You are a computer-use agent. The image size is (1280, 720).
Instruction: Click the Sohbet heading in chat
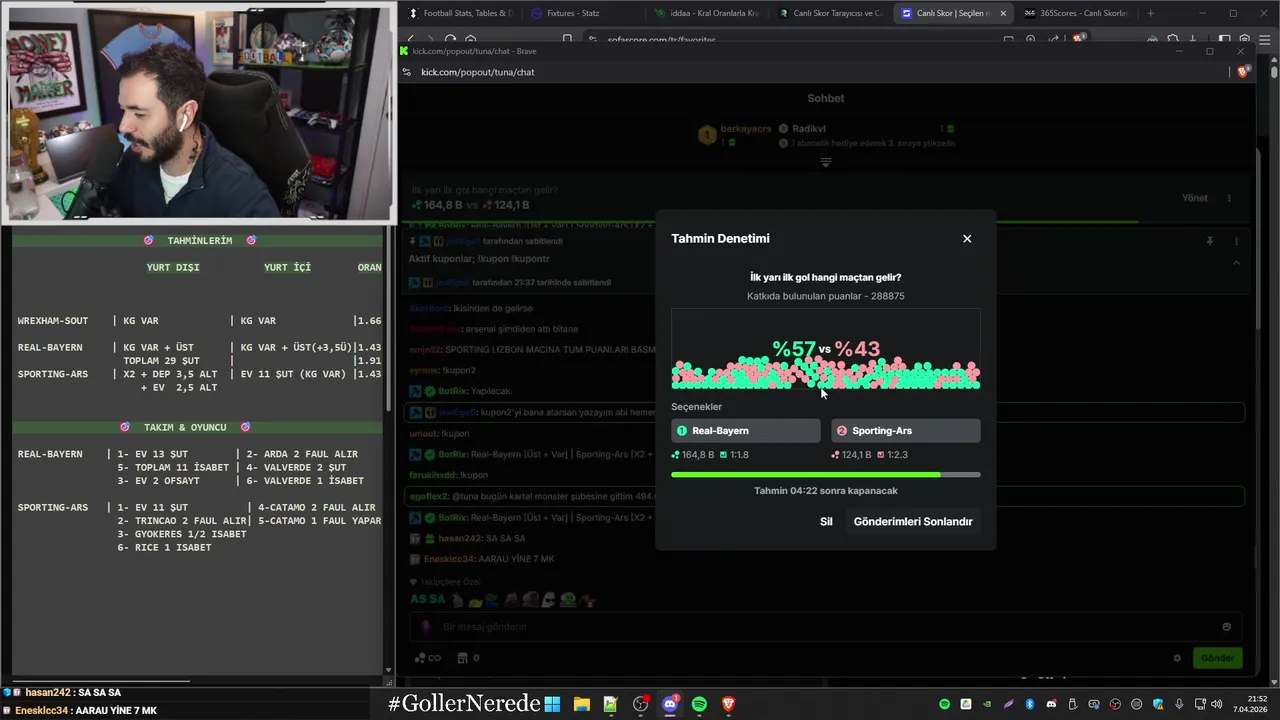click(826, 98)
